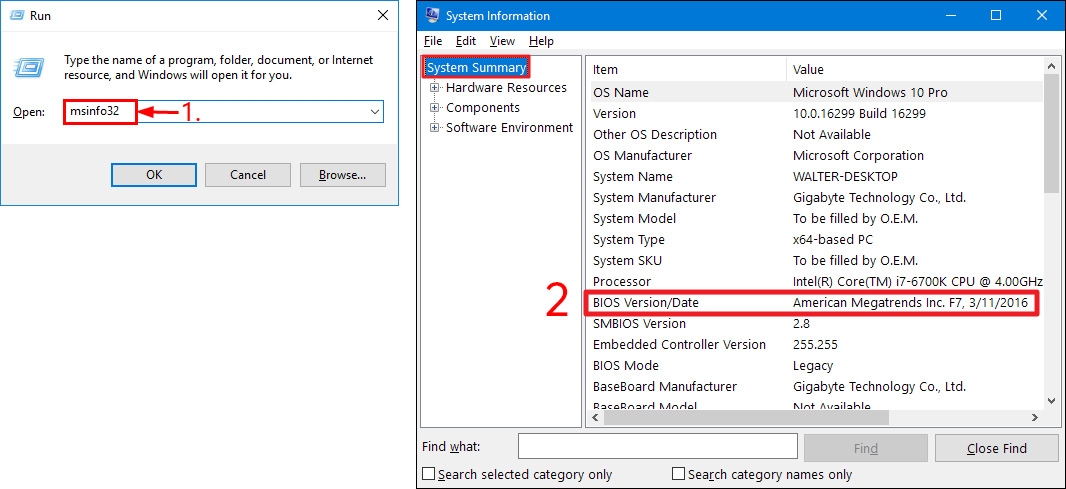The width and height of the screenshot is (1066, 489).
Task: Click the value 255.255
Action: (x=815, y=345)
